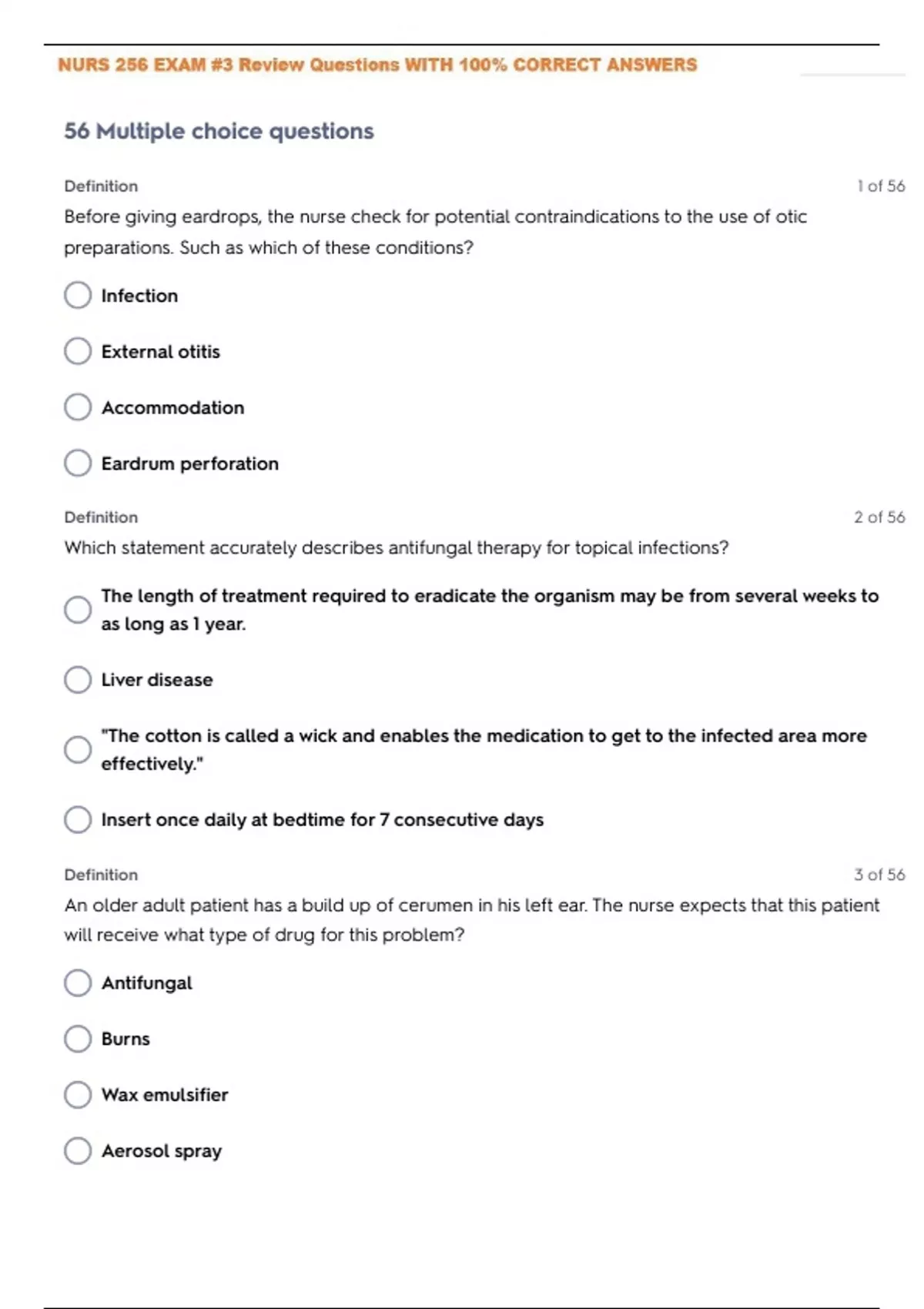
Task: Select 'Wax emulsifier' answer choice
Action: (78, 1095)
